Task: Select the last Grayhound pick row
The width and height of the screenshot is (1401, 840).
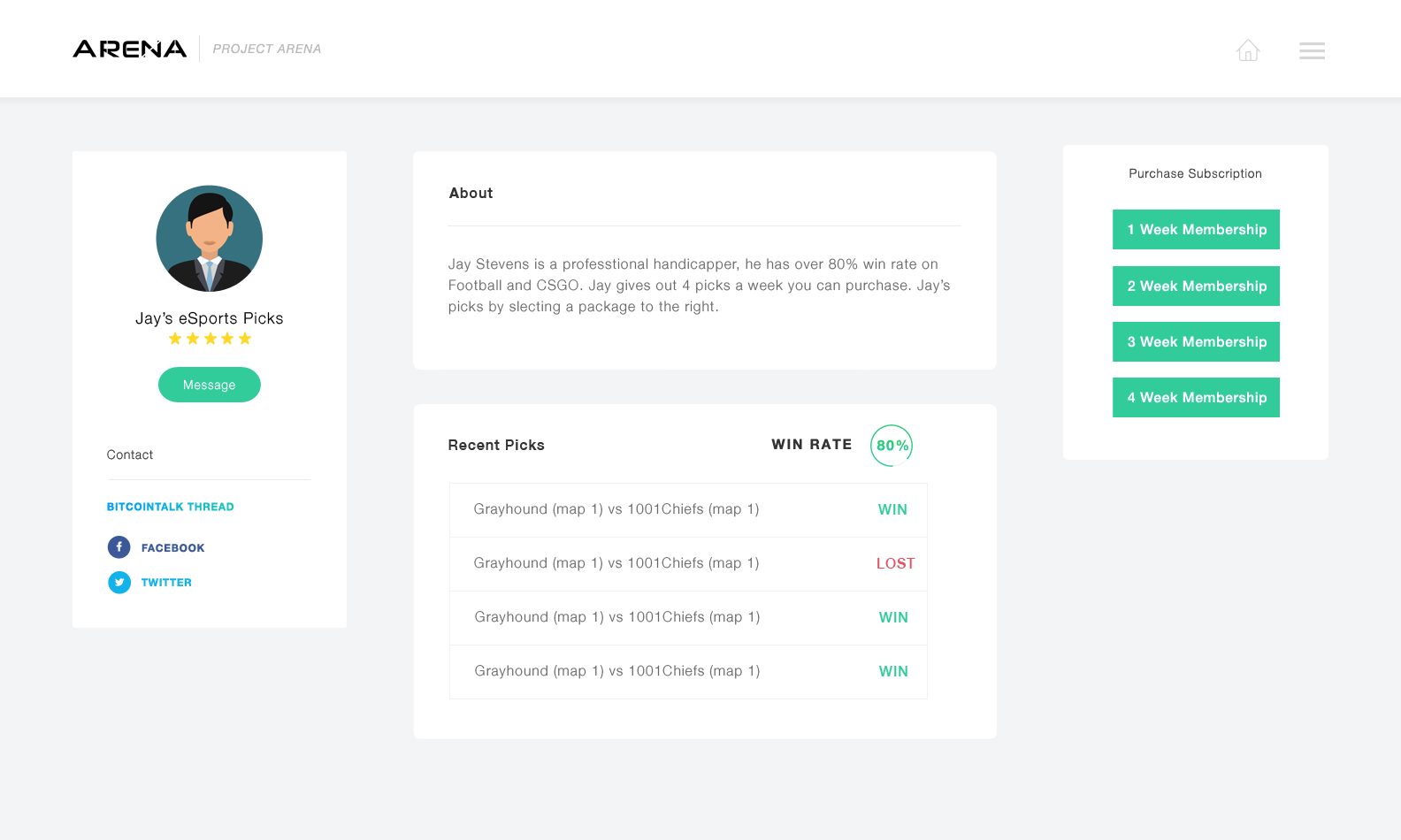Action: (688, 672)
